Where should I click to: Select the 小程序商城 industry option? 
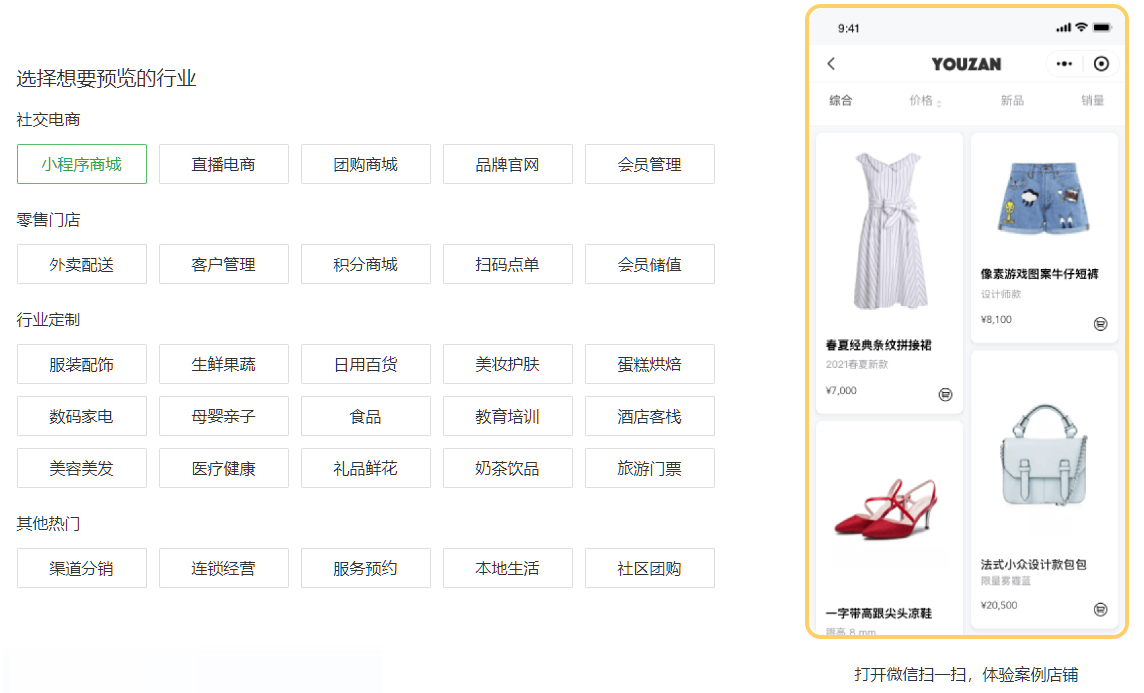(82, 164)
